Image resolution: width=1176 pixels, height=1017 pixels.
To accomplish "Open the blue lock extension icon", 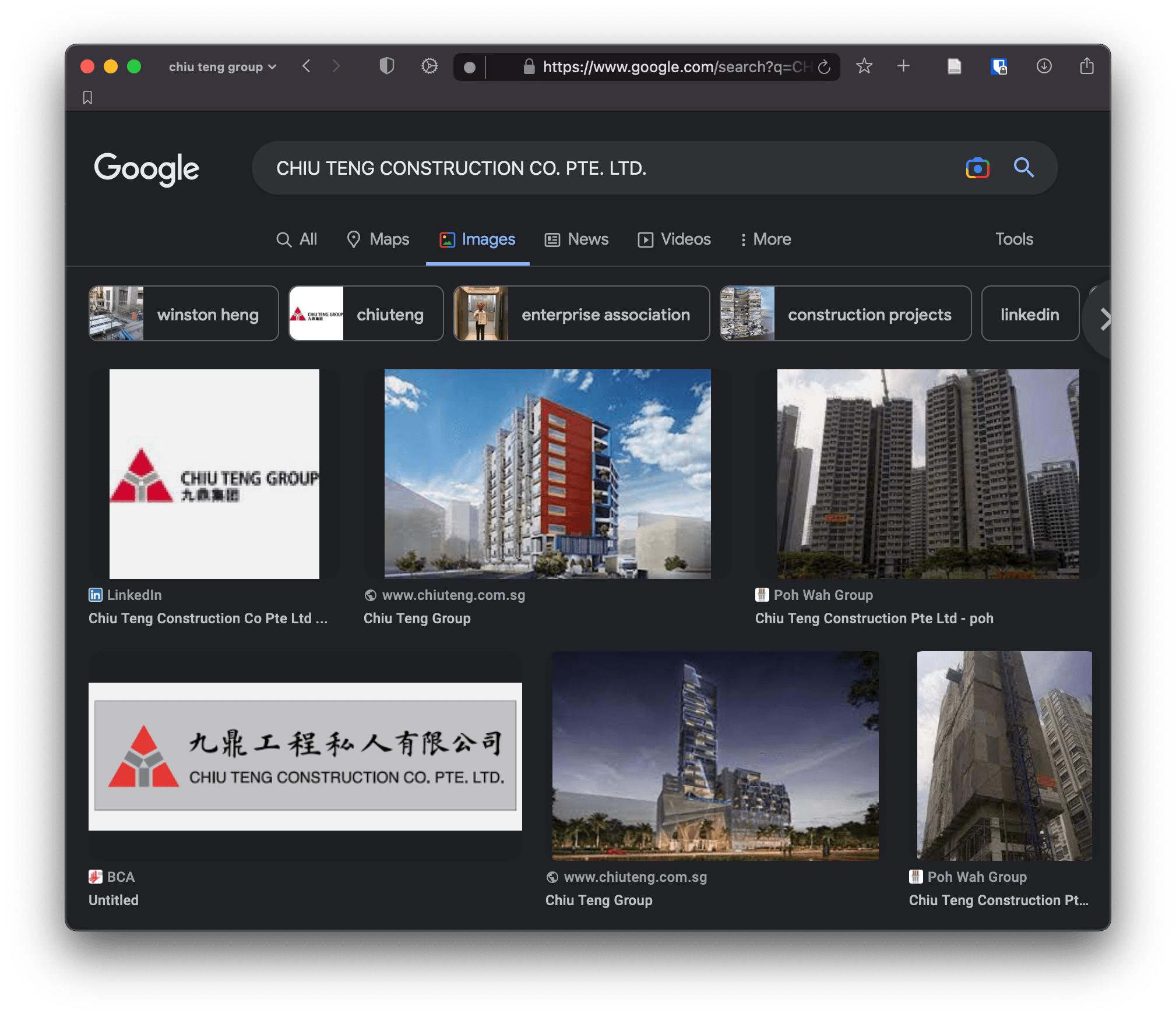I will pos(999,66).
